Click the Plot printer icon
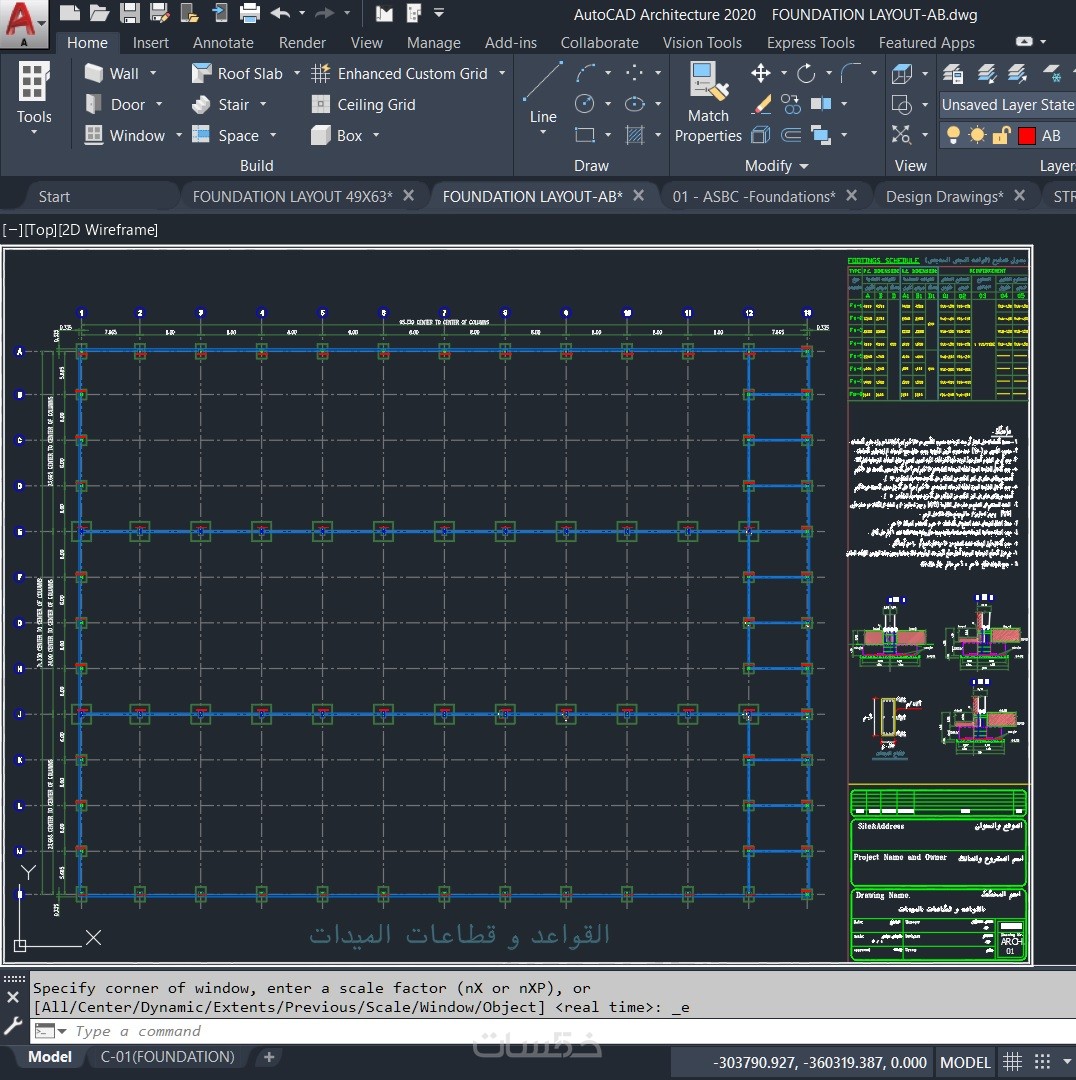 pos(250,13)
